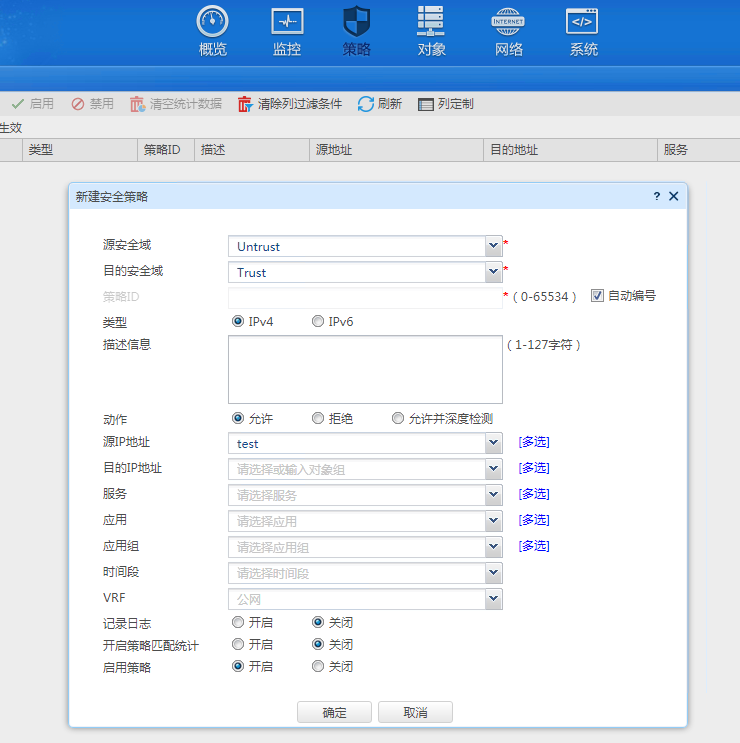Image resolution: width=740 pixels, height=743 pixels.
Task: Select the IPv6 type radio button
Action: [x=318, y=321]
